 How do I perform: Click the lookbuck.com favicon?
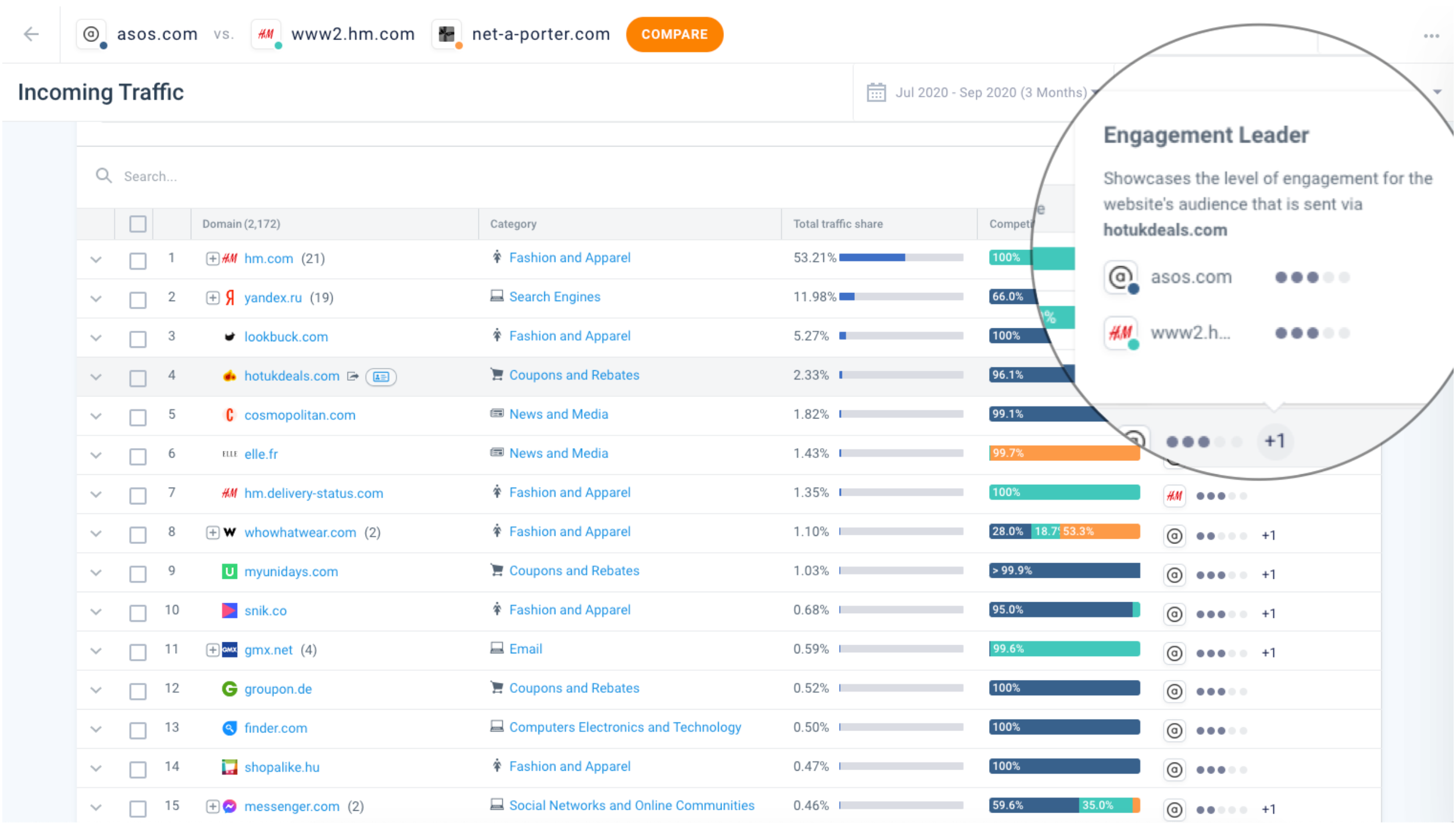coord(230,337)
